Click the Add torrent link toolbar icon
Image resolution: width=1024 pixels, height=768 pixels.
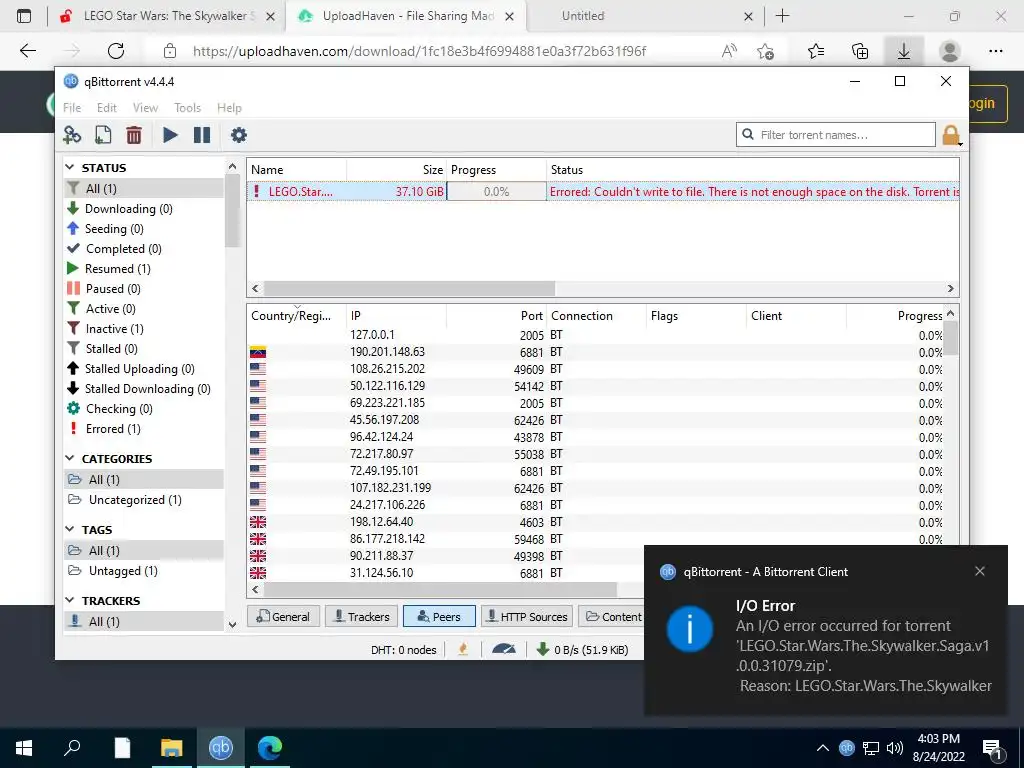pyautogui.click(x=72, y=135)
